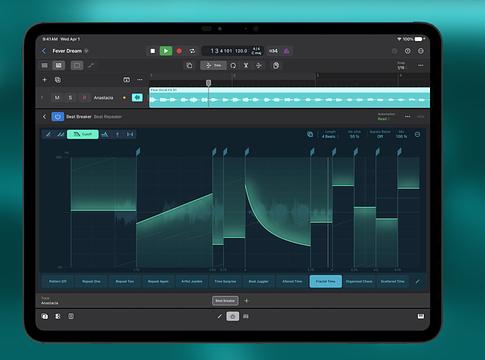This screenshot has height=360, width=485.
Task: Go back from the Fever Dream project
Action: click(44, 51)
